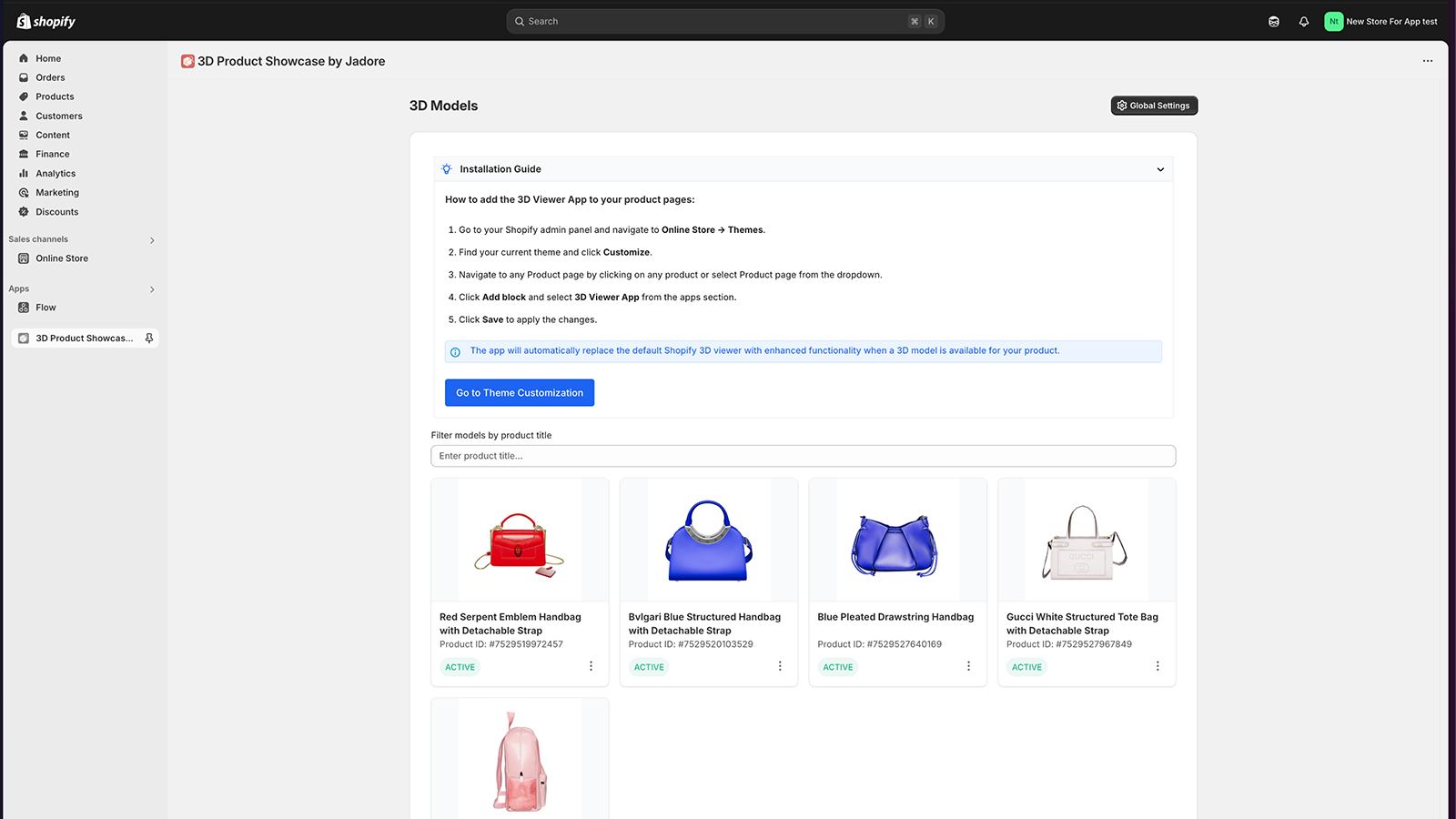
Task: Go to Products in the sidebar
Action: [x=55, y=96]
